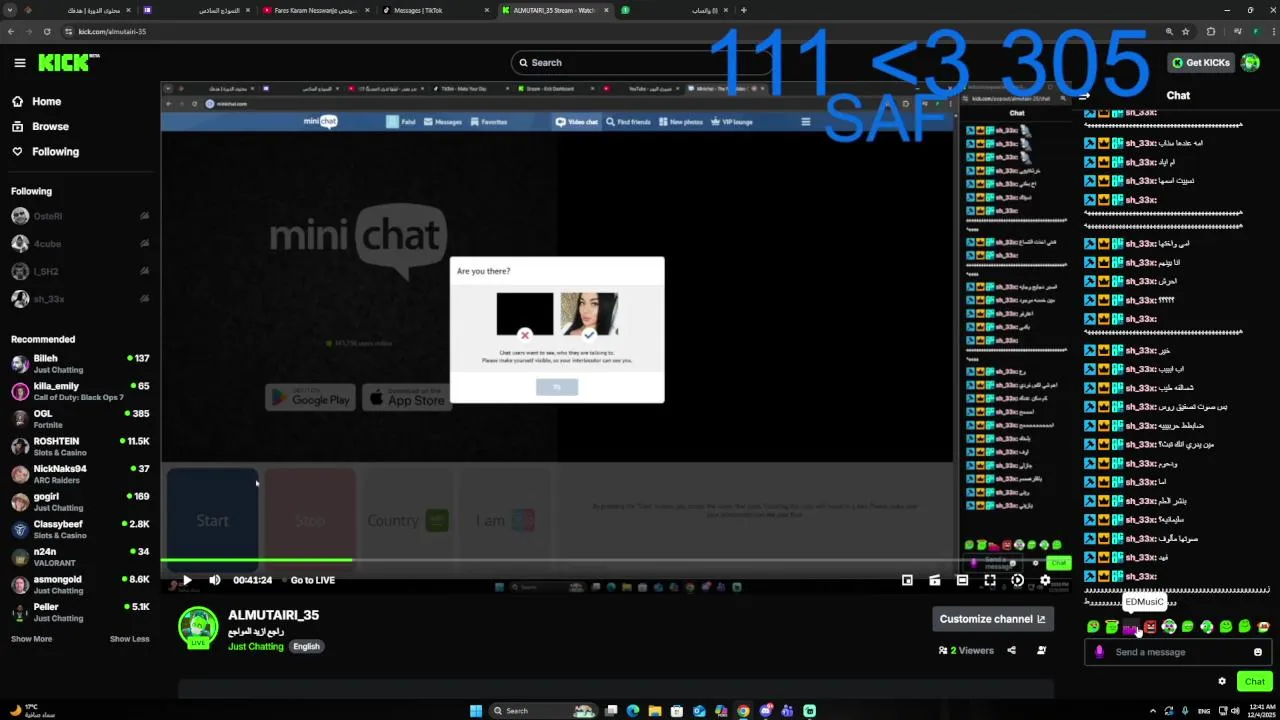Click the 2 Viewers count

(x=966, y=650)
